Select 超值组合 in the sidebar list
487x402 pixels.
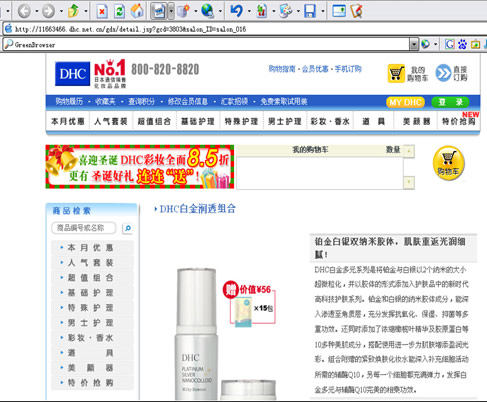pyautogui.click(x=90, y=278)
